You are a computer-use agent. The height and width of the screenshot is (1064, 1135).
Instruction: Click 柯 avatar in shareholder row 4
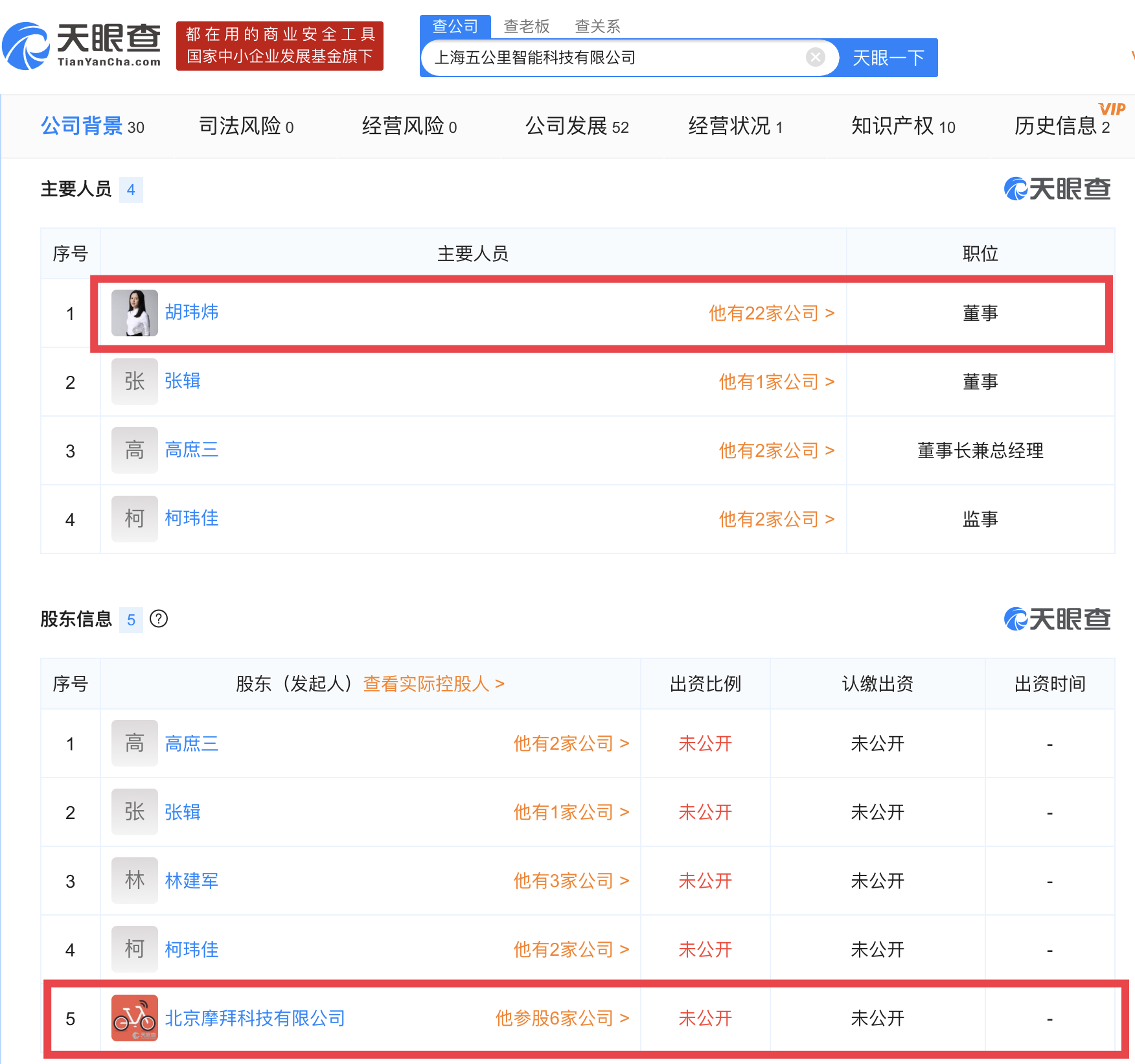pos(135,949)
